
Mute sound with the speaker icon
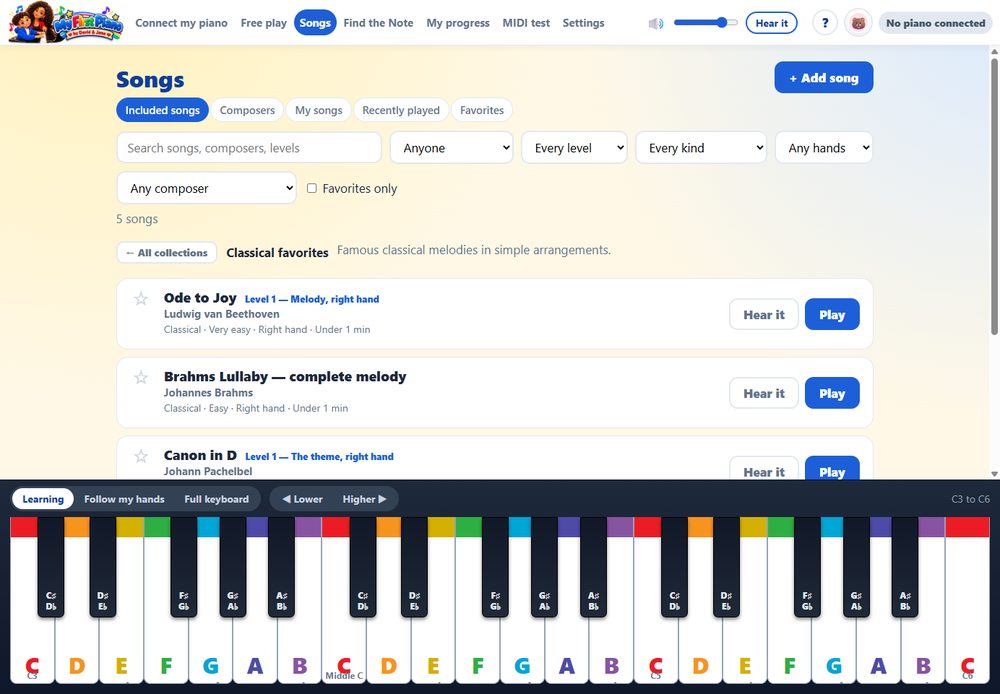[x=656, y=24]
